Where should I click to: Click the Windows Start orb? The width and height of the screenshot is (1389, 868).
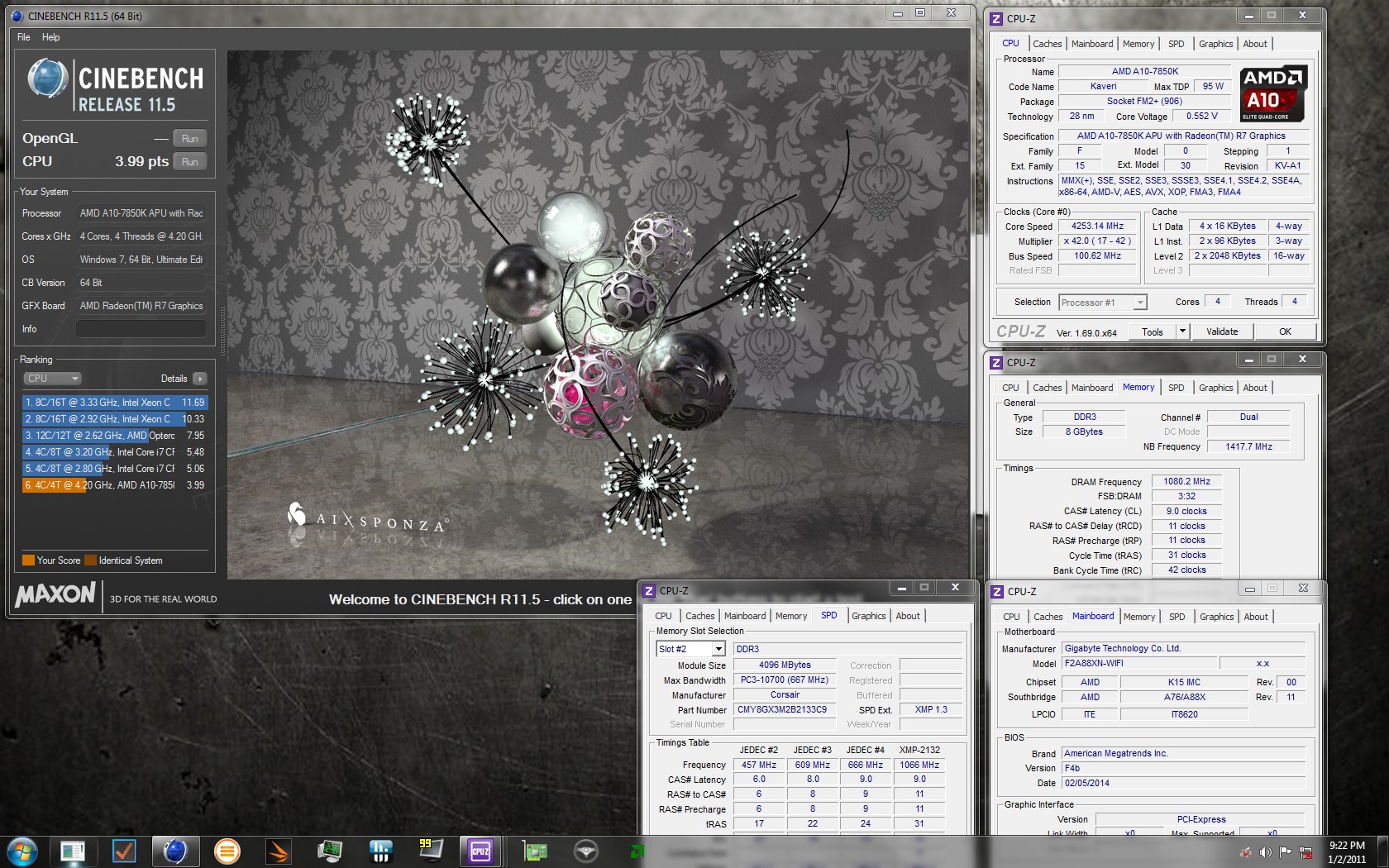(x=22, y=851)
